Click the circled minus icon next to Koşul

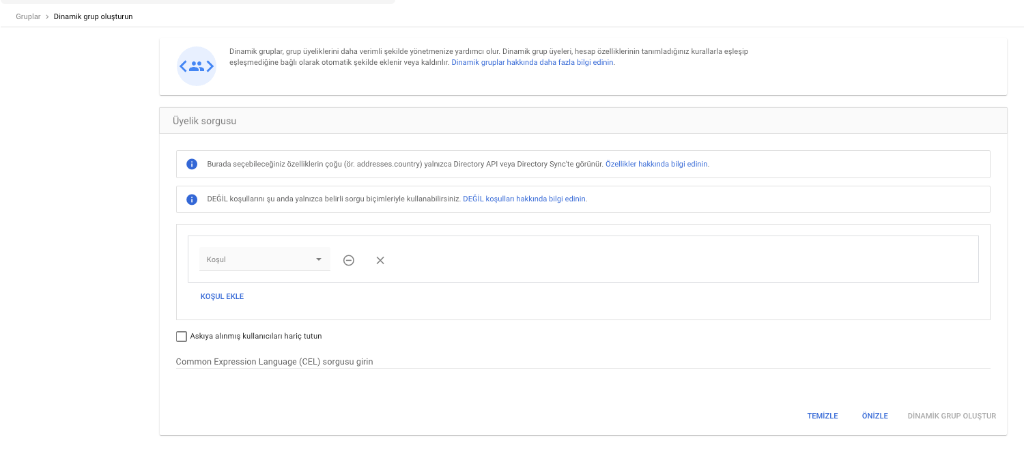coord(349,260)
